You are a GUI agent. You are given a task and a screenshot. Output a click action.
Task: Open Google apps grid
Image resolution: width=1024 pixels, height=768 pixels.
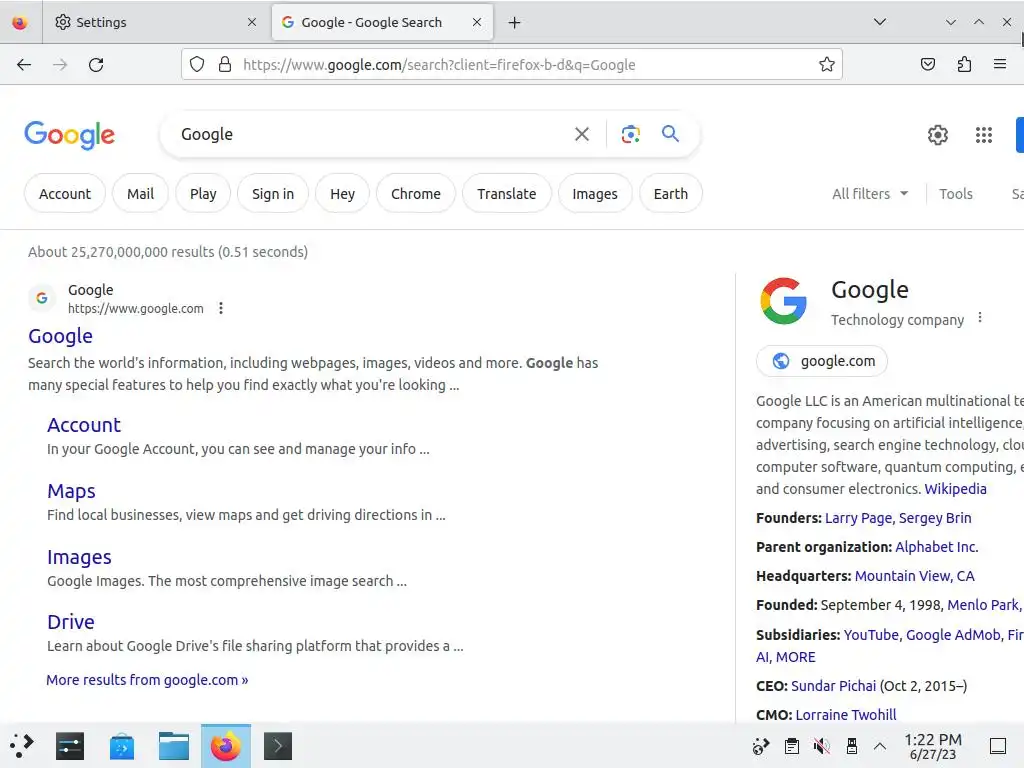tap(984, 135)
